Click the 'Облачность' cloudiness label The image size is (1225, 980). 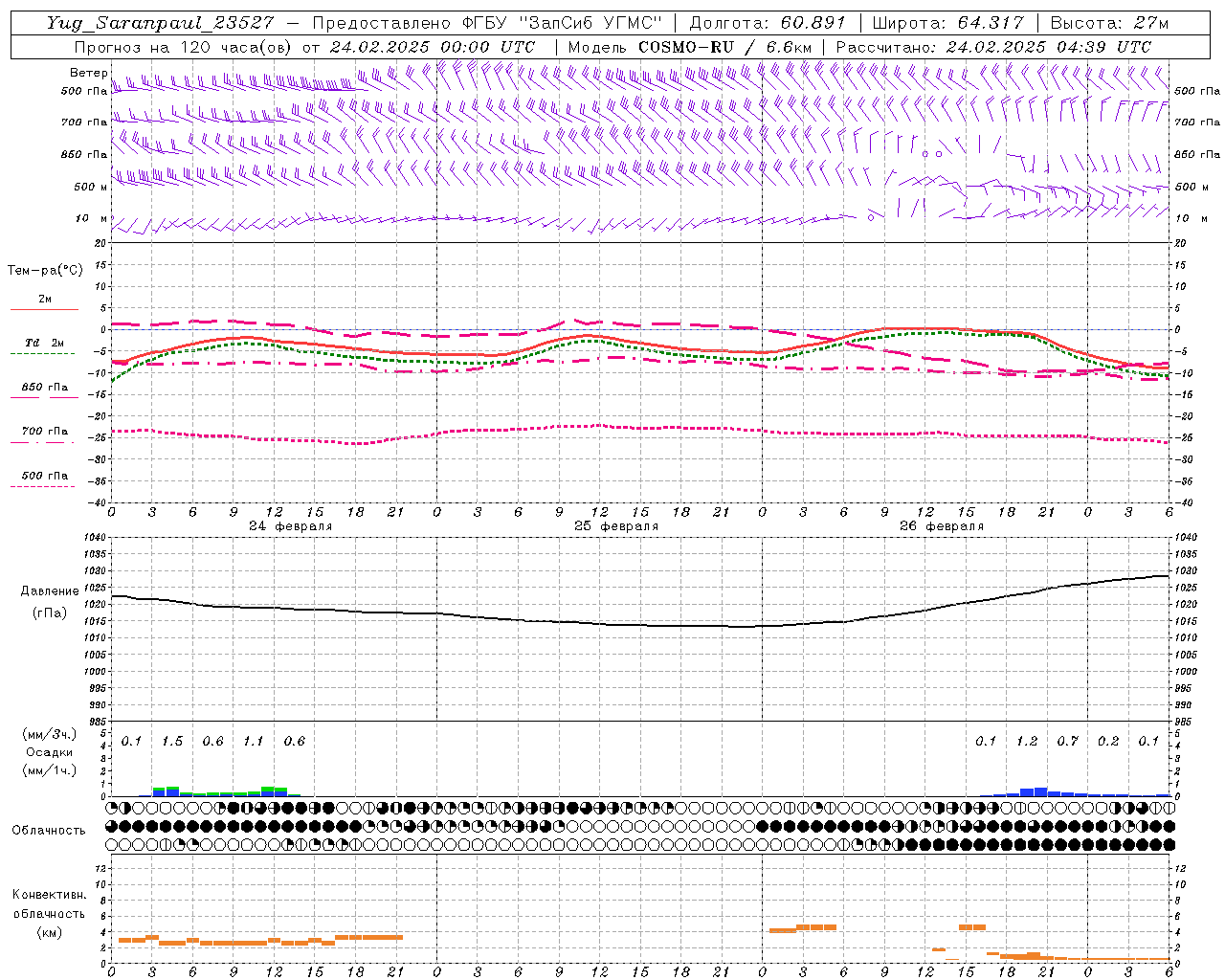(x=49, y=831)
